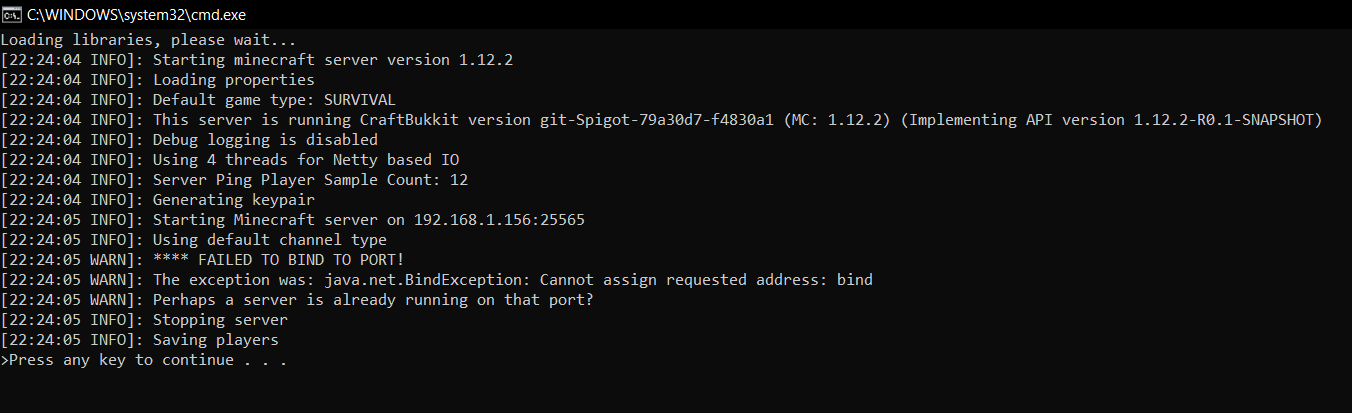Click the "Debug logging is disabled" message

(265, 140)
